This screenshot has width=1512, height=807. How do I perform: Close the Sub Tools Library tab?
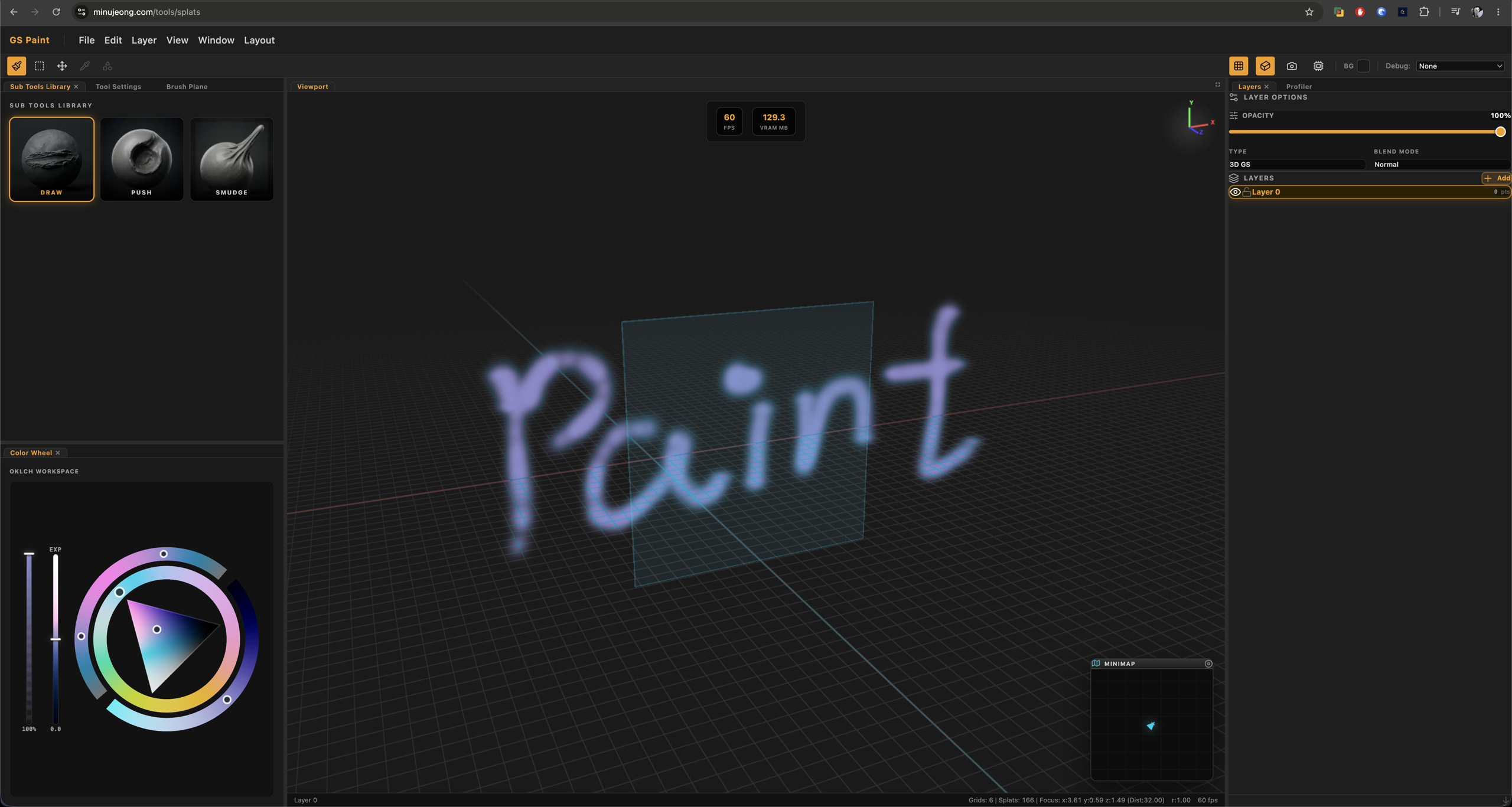pos(76,87)
